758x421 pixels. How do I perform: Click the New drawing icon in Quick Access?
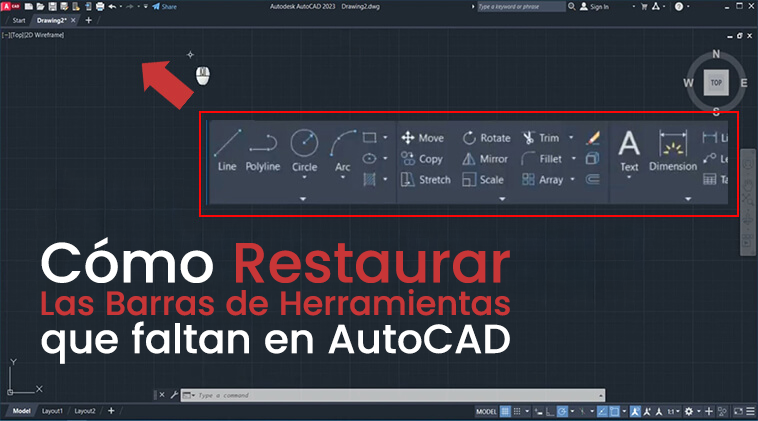click(x=29, y=6)
